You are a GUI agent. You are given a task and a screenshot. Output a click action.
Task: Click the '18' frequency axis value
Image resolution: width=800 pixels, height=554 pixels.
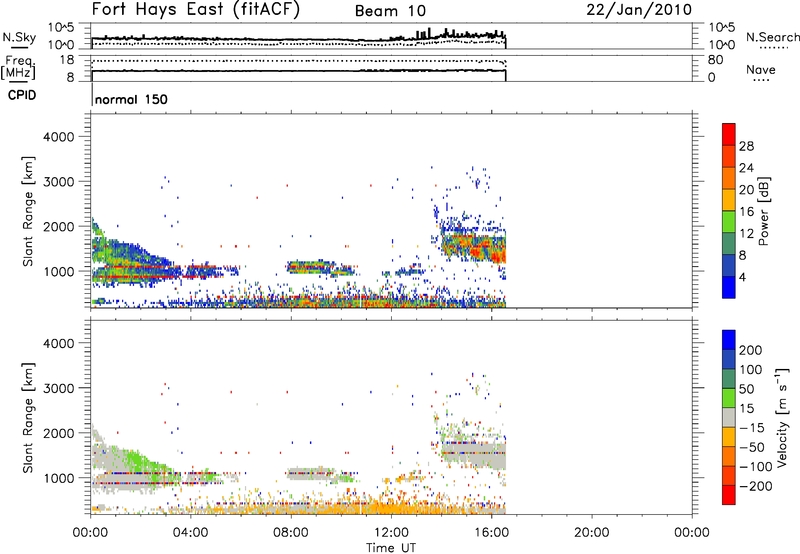click(67, 60)
